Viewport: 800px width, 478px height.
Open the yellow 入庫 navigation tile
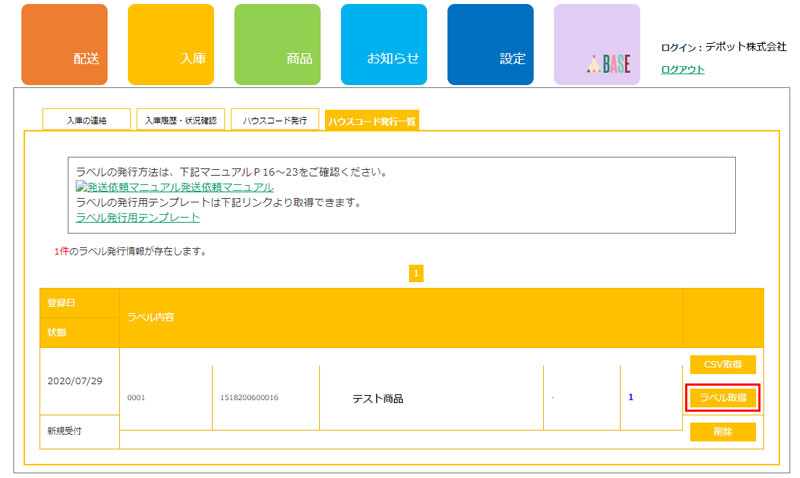(x=171, y=45)
